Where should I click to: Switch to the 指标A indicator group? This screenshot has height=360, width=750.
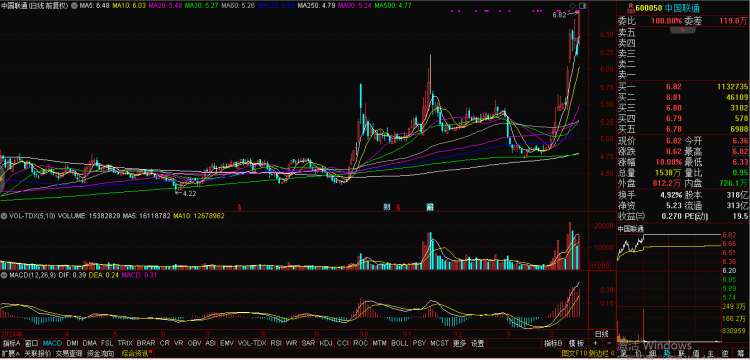point(11,343)
